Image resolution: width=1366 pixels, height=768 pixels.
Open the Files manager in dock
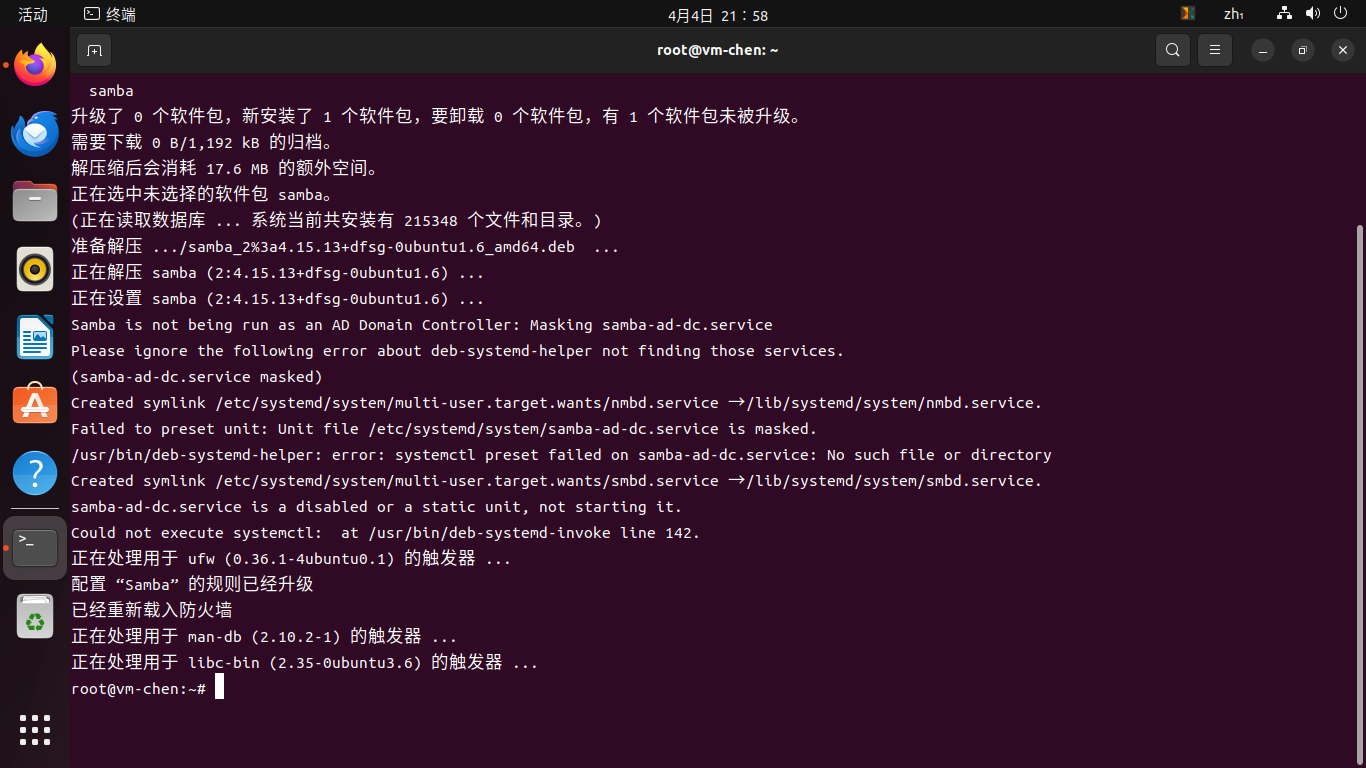coord(35,201)
